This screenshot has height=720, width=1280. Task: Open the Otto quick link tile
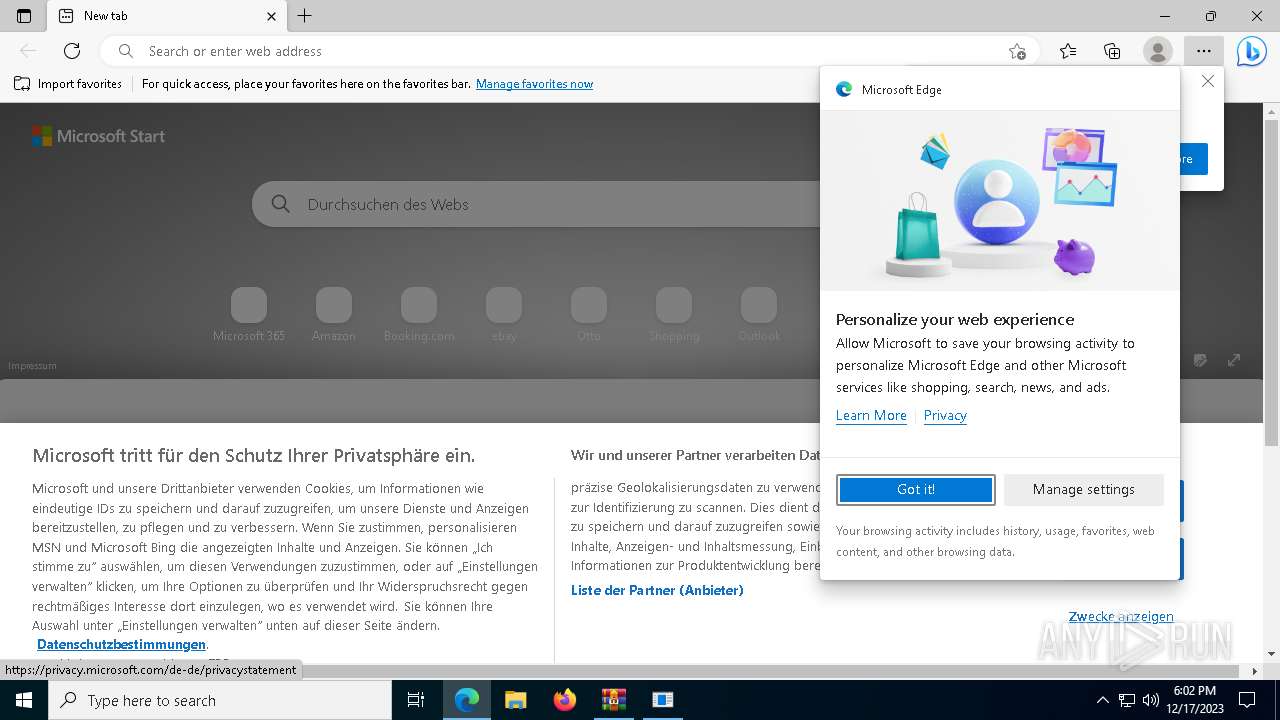pos(589,315)
